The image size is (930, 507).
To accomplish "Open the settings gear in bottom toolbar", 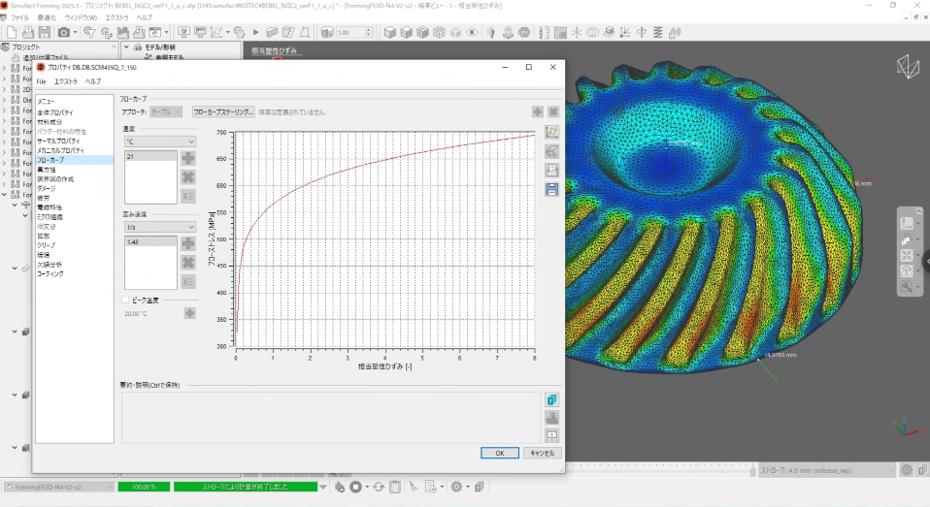I will (x=456, y=487).
